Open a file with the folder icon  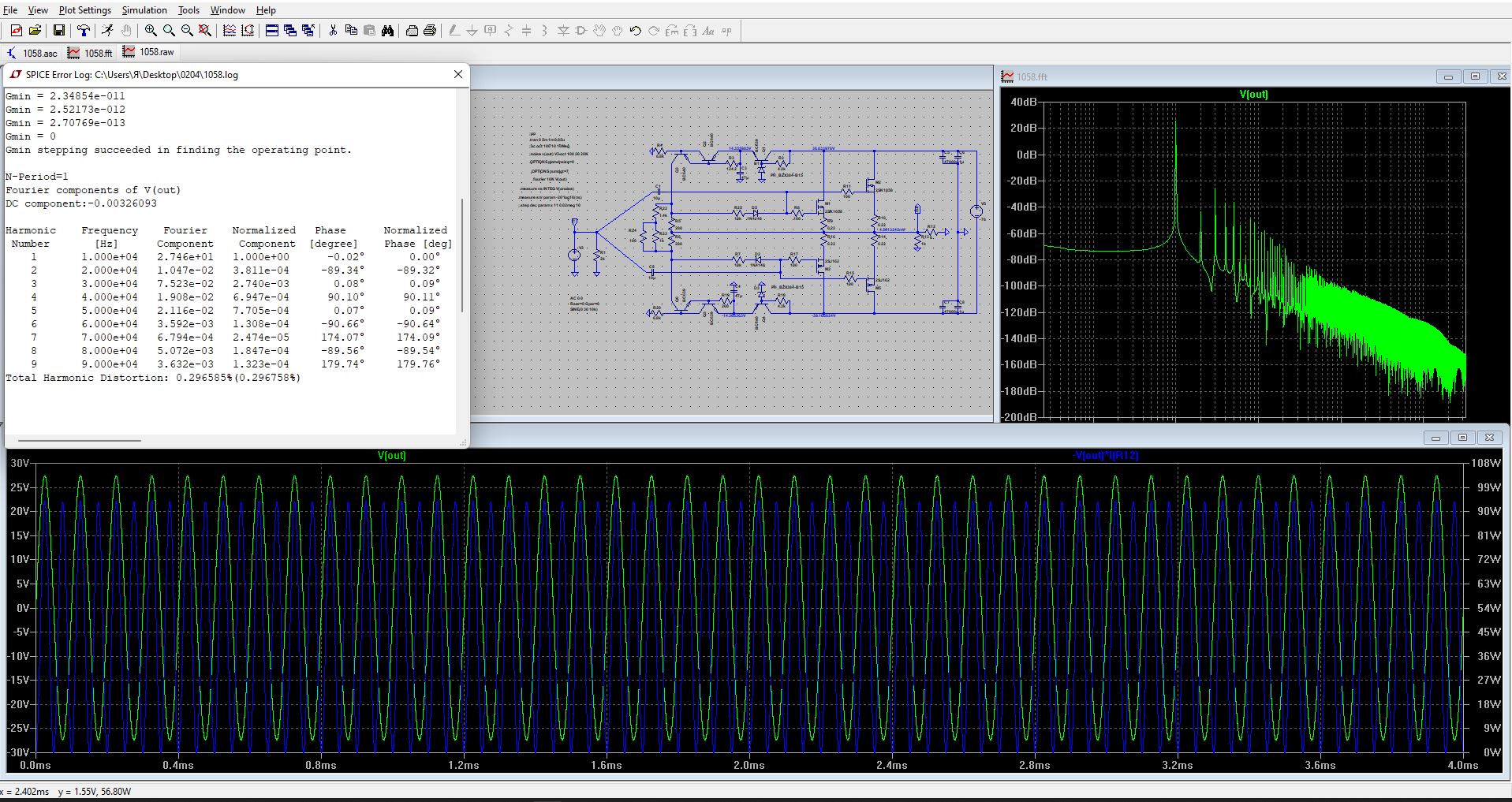35,31
